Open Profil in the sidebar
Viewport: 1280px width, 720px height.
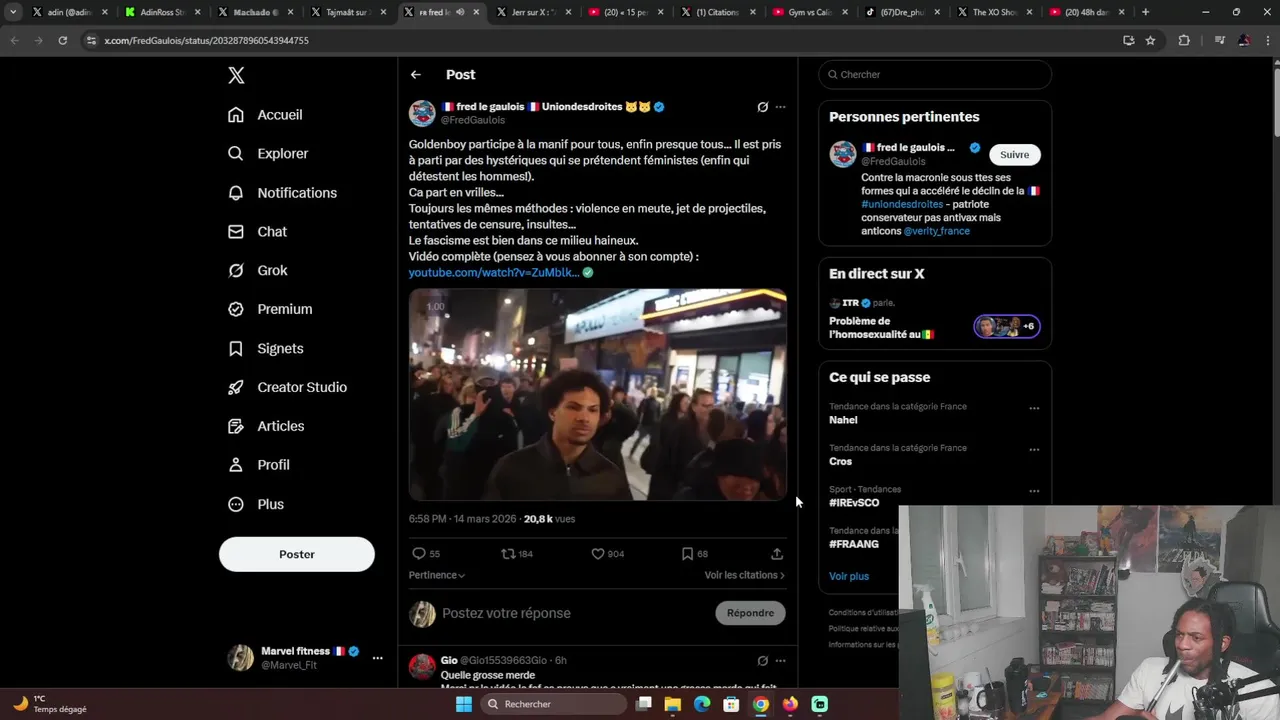coord(259,466)
